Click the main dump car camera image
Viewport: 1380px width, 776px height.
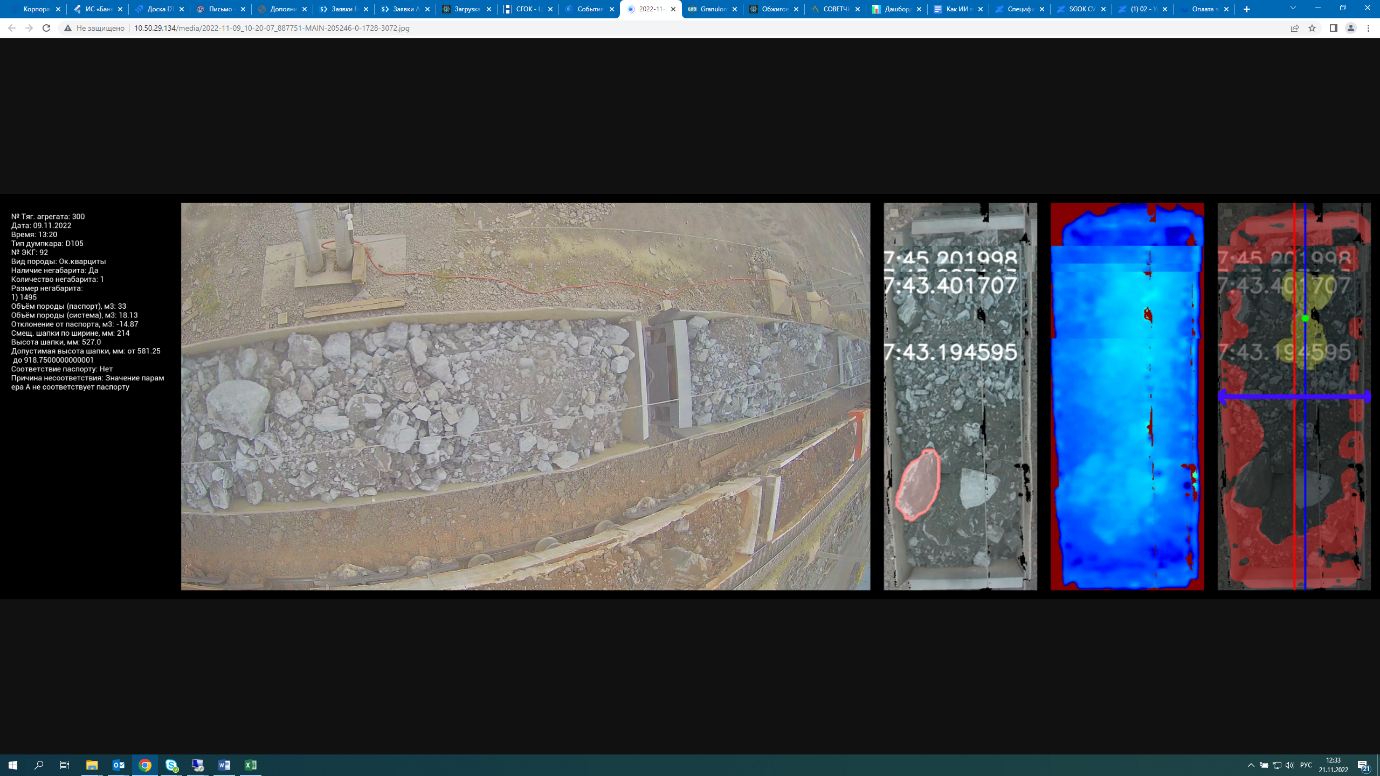525,396
